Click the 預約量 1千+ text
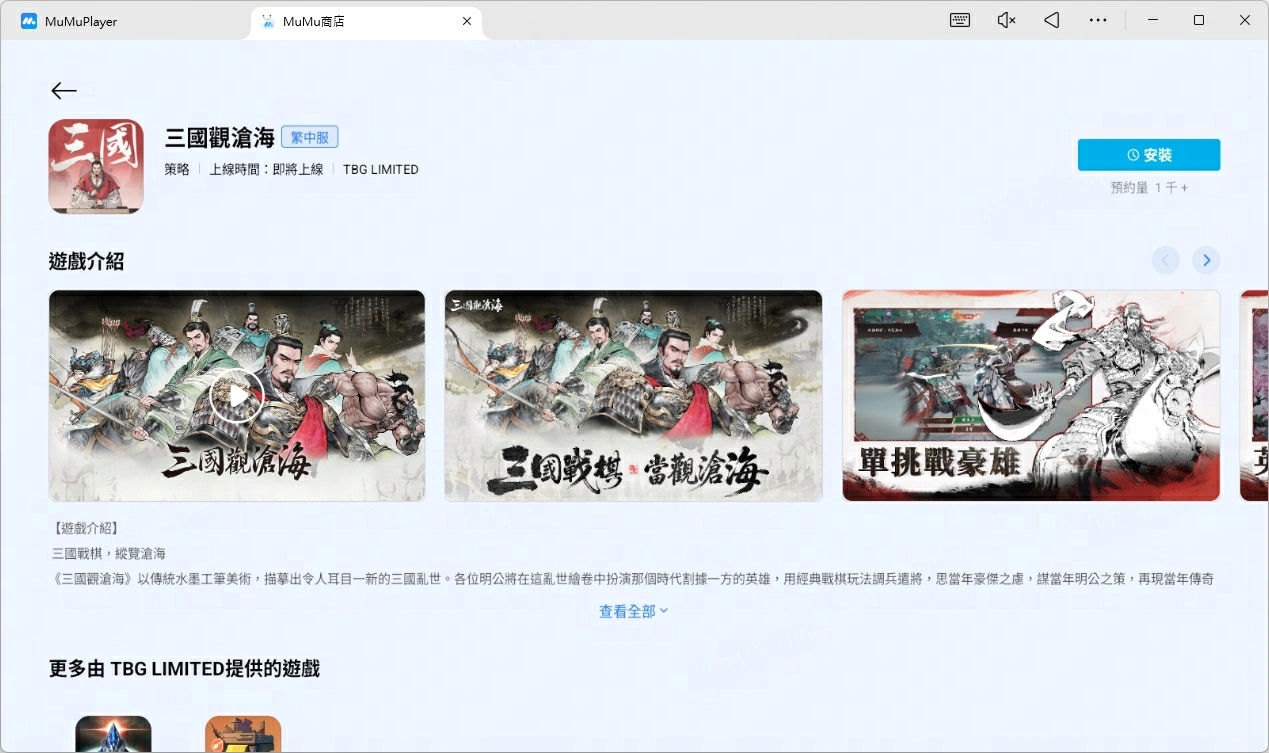This screenshot has height=753, width=1269. point(1149,188)
